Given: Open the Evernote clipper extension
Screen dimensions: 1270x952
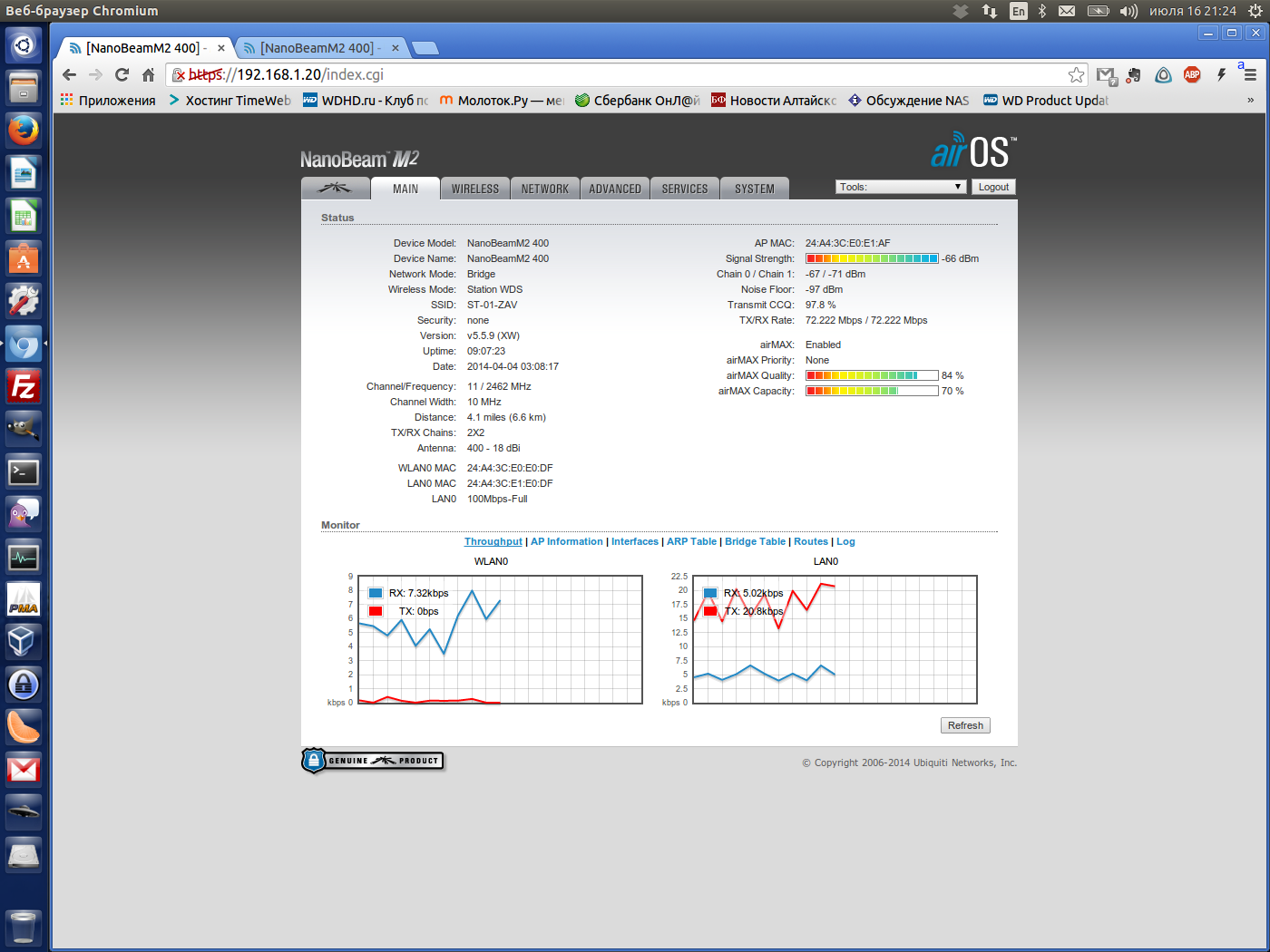Looking at the screenshot, I should click(x=1134, y=75).
